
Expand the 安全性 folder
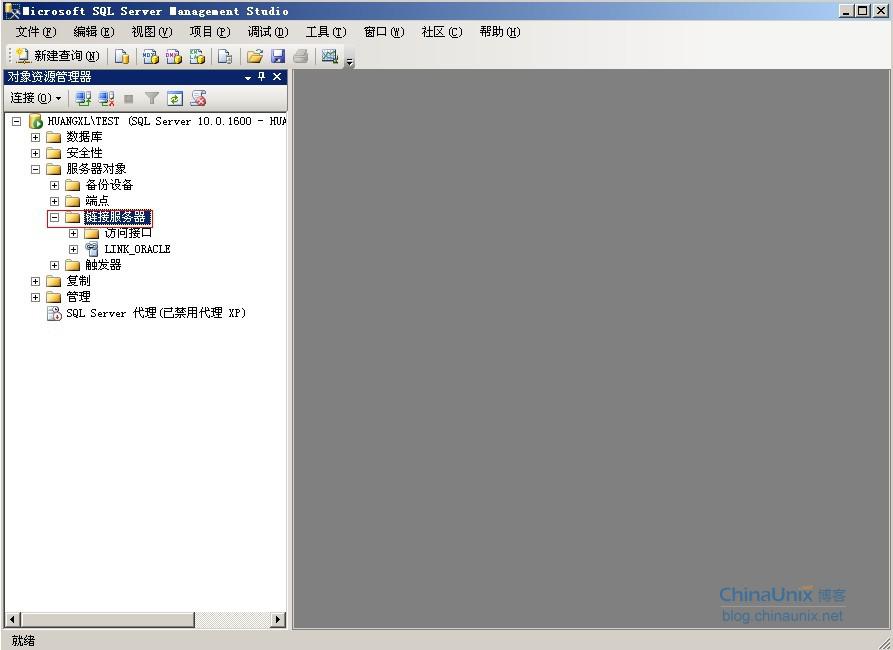pos(35,153)
